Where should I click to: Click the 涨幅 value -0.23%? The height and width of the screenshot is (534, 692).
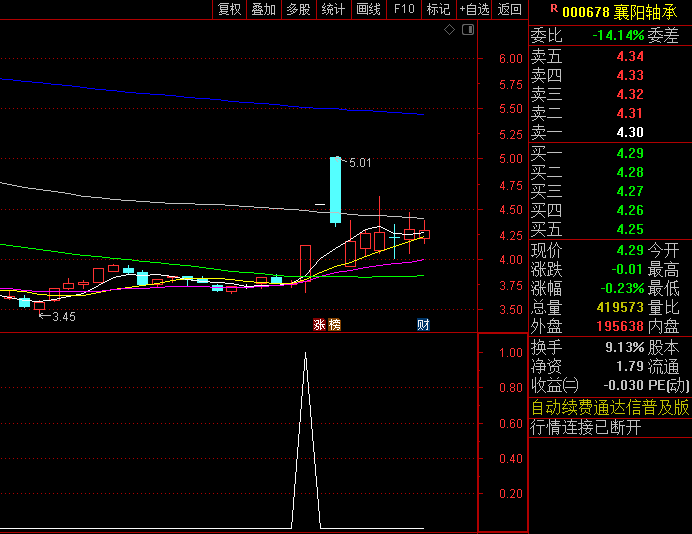(x=622, y=289)
